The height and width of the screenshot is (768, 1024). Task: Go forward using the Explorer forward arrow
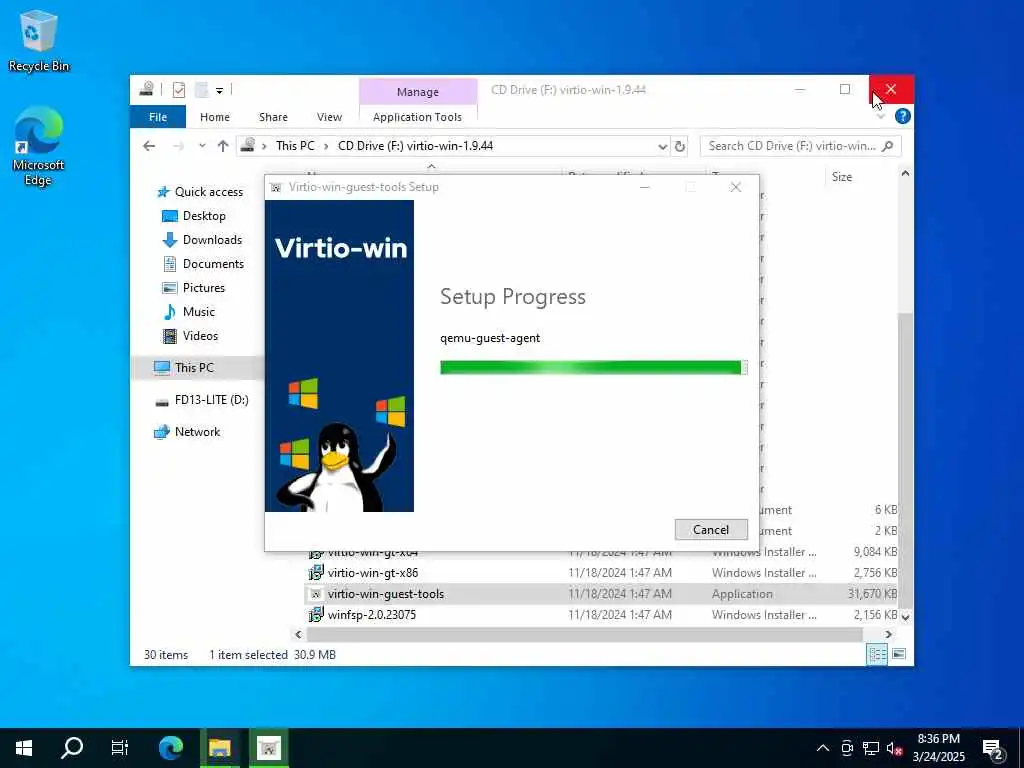point(178,146)
